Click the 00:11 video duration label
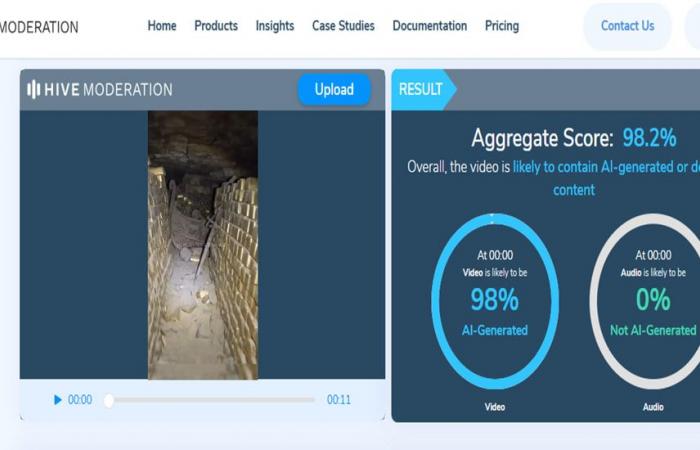 (338, 400)
